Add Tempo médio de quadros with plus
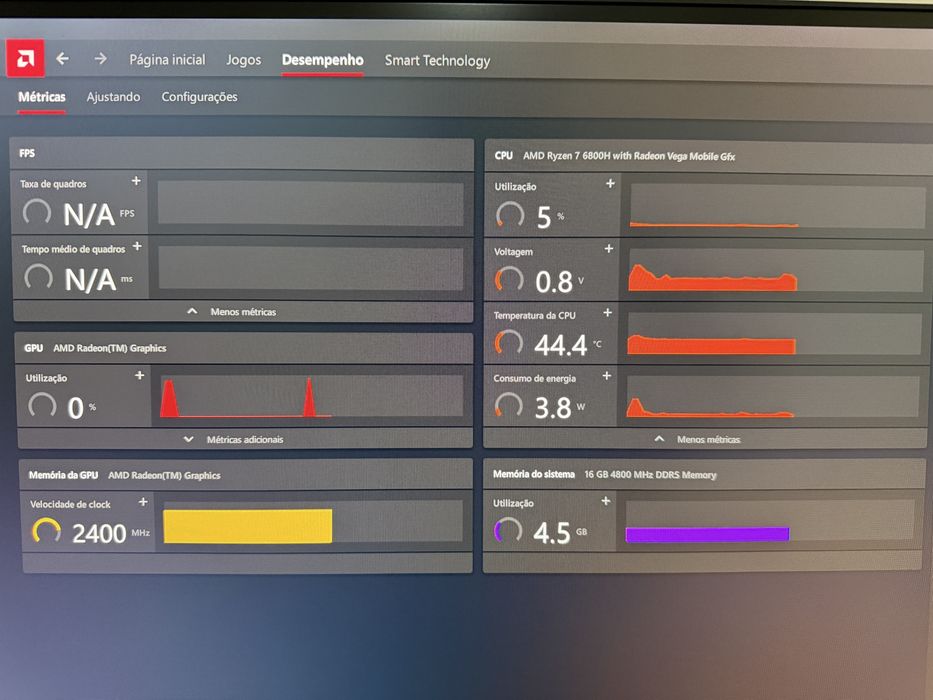 (x=137, y=246)
